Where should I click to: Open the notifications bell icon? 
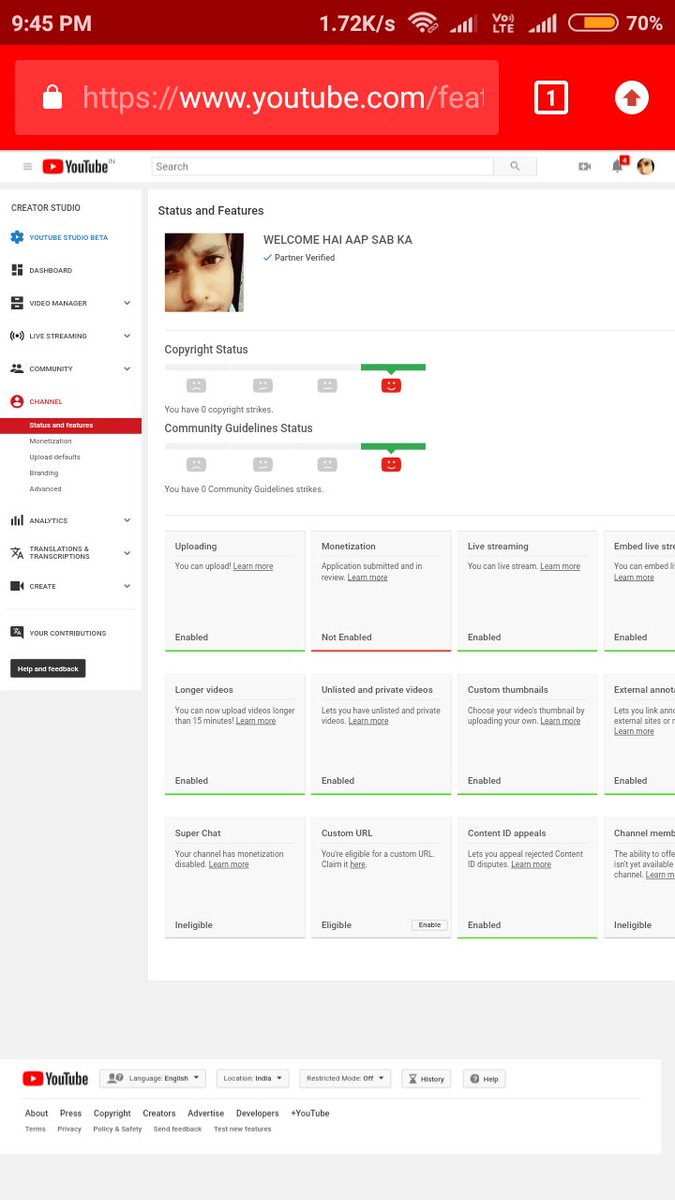pyautogui.click(x=618, y=166)
